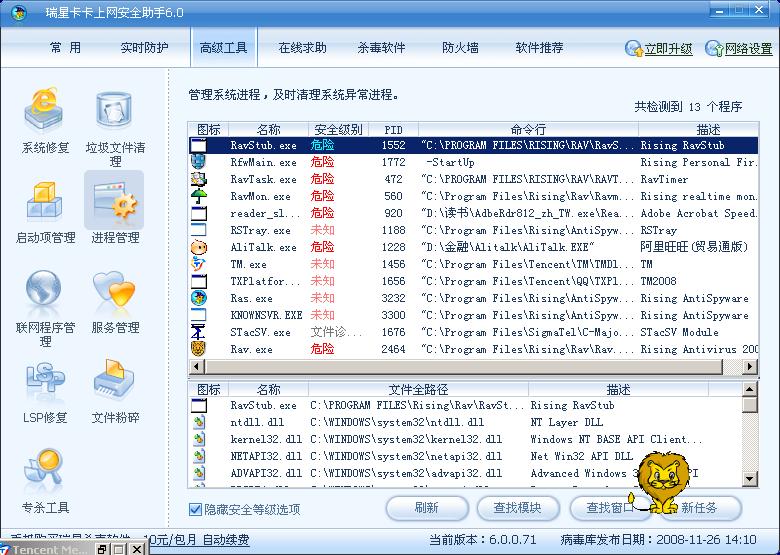Click the process list left scroll arrow
Screen dimensions: 780x555
(197, 367)
